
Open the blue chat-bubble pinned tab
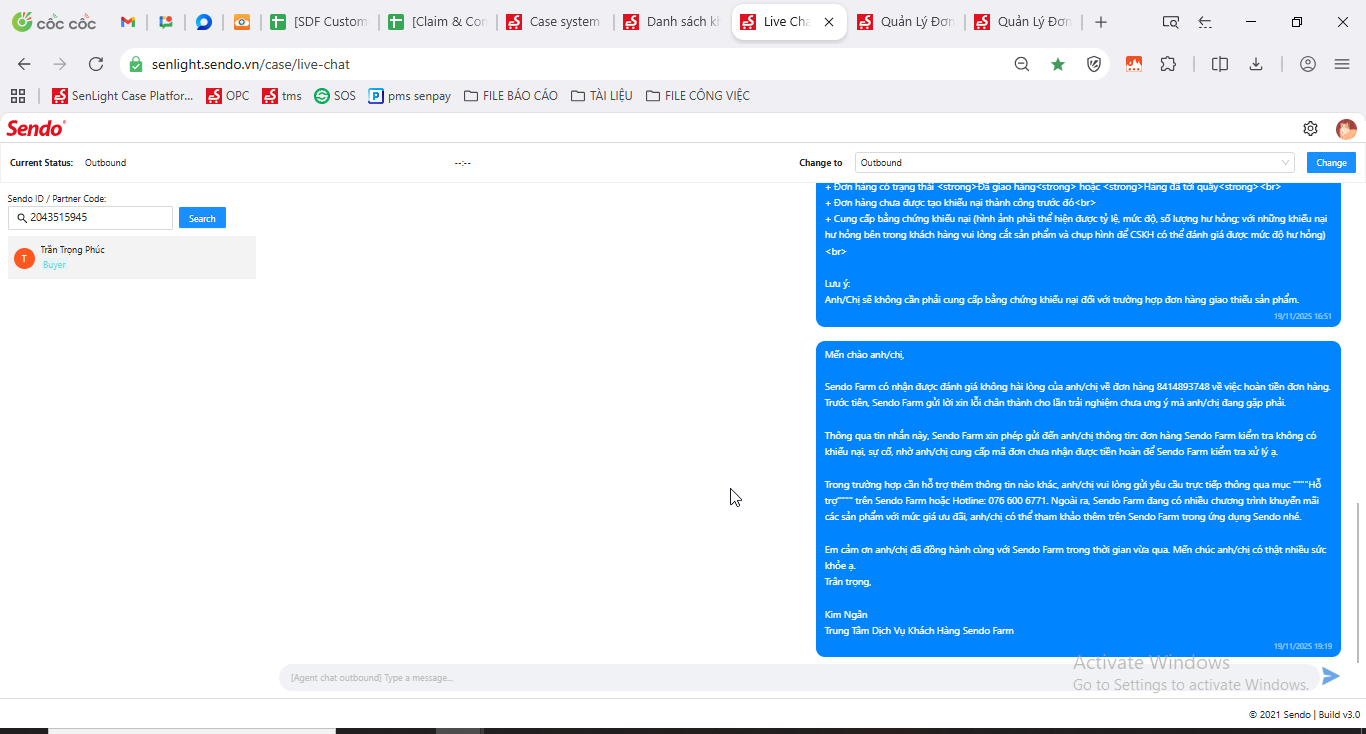point(204,22)
